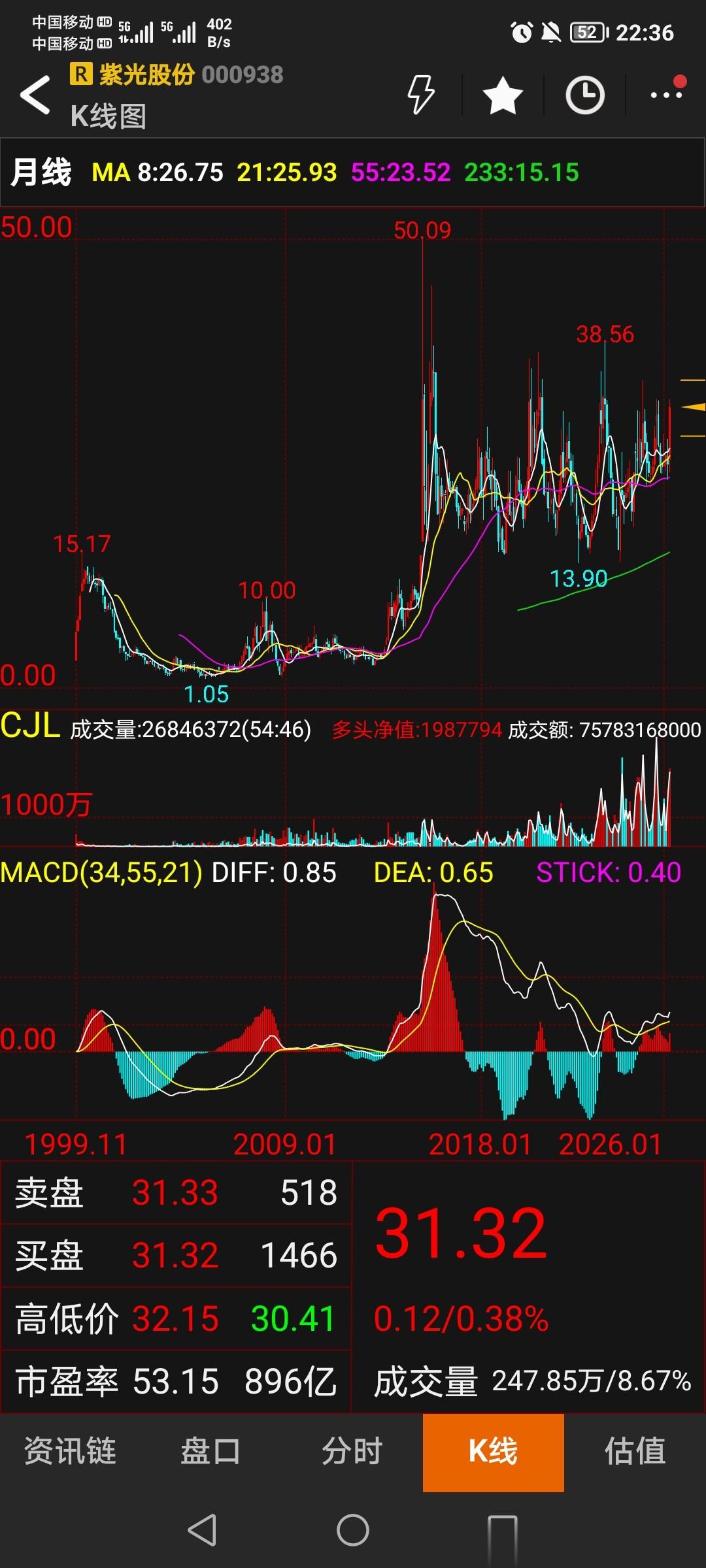706x1568 pixels.
Task: Tap the 2018.01 date label
Action: point(480,1145)
